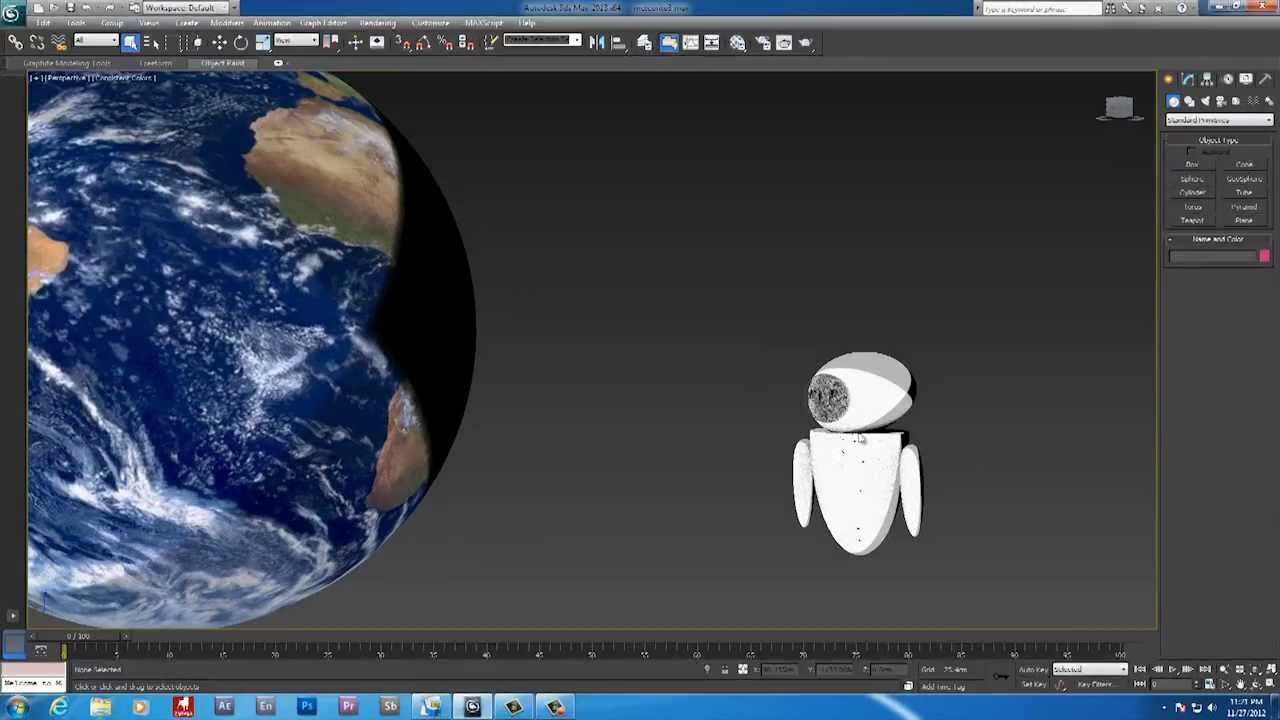Screen dimensions: 1280x720
Task: Pick the Select and Move tool
Action: [x=219, y=42]
